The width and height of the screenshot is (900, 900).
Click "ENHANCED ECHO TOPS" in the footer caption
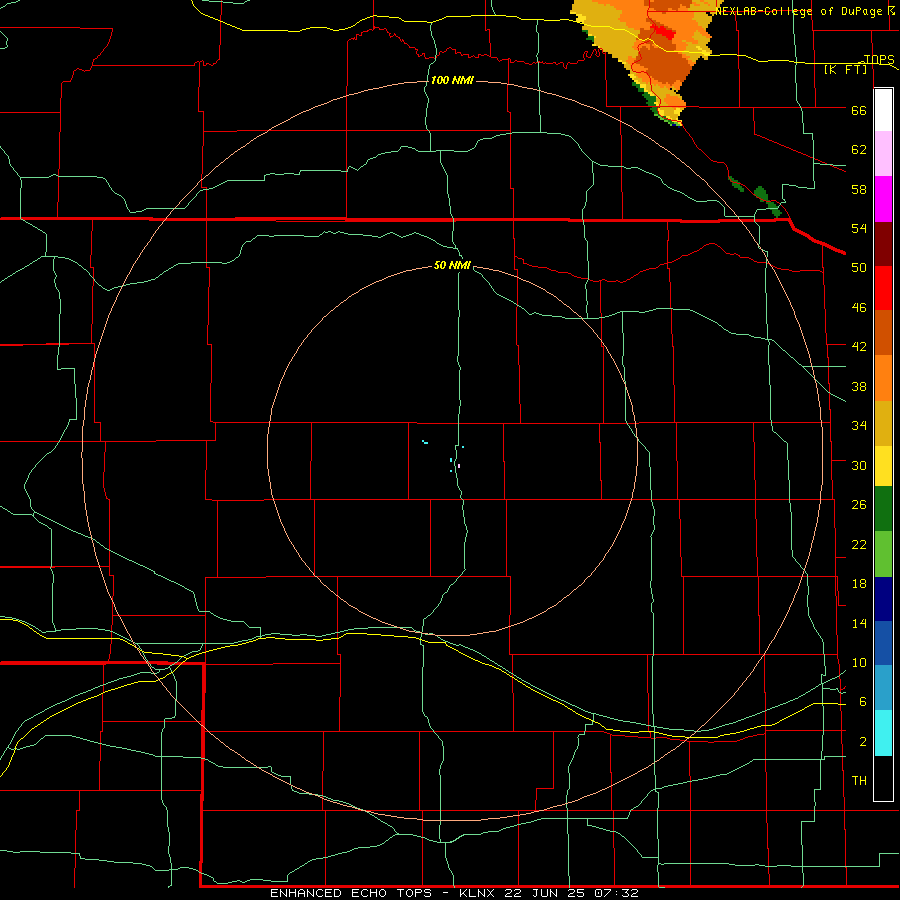pos(350,893)
